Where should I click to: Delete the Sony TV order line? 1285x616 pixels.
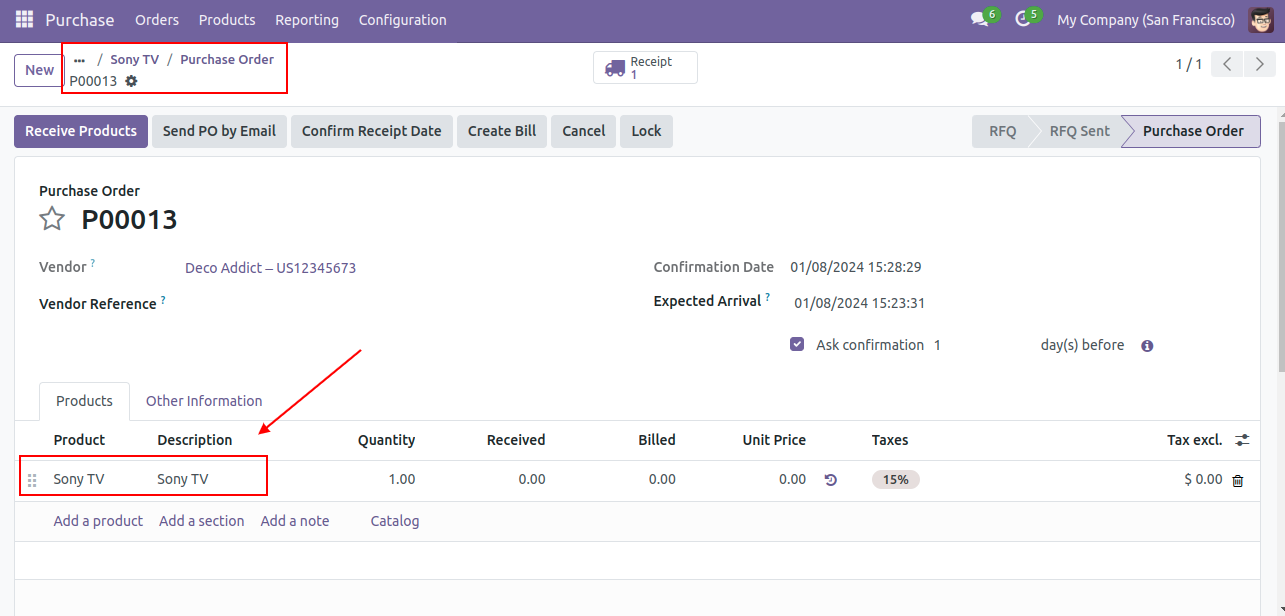click(x=1238, y=480)
